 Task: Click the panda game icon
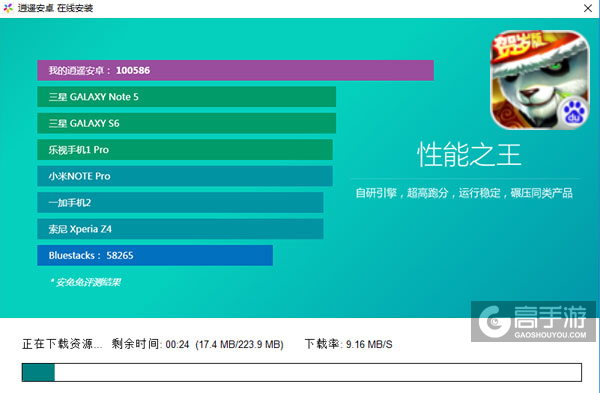(540, 80)
